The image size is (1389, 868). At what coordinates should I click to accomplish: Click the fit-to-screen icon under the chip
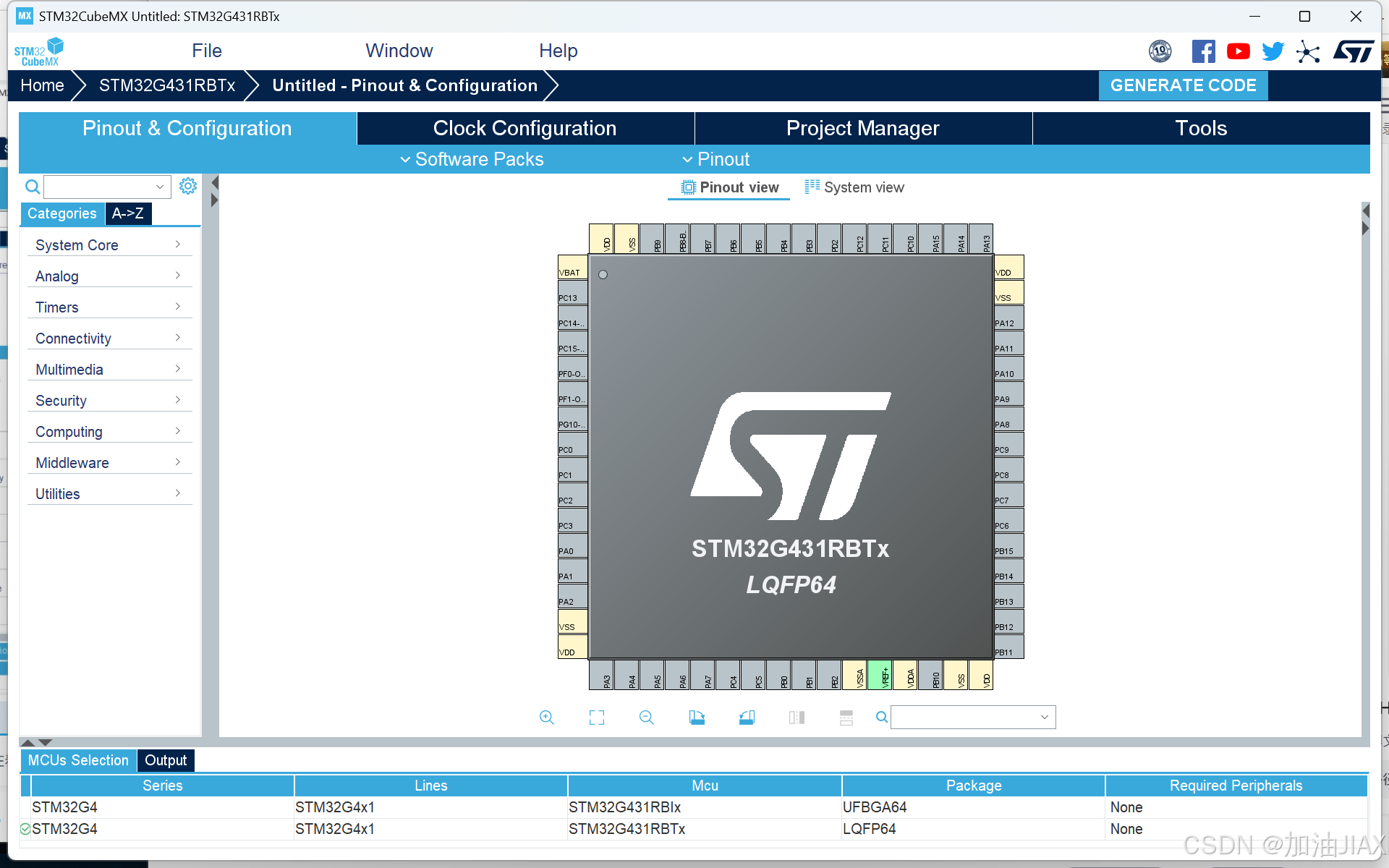(597, 718)
